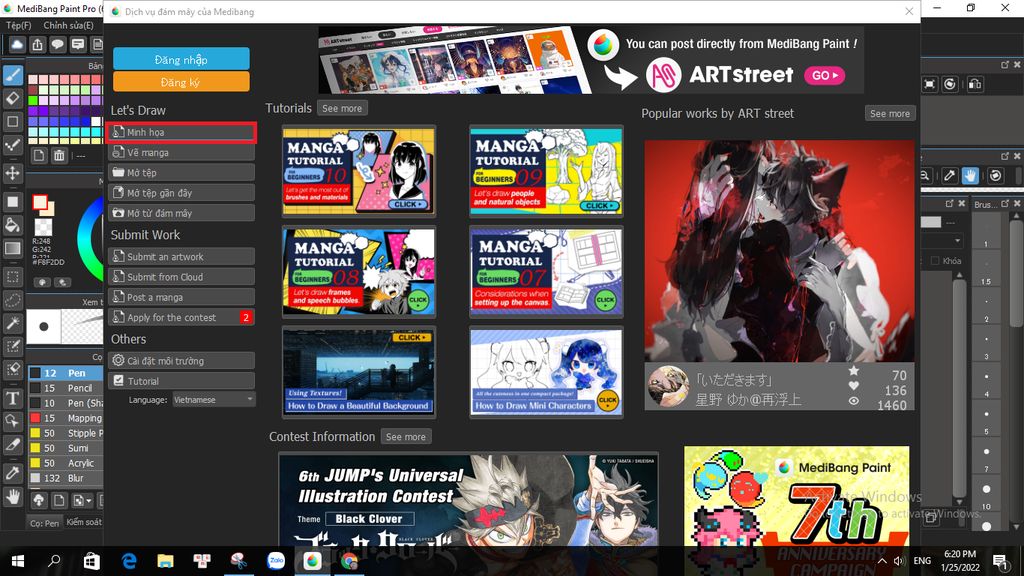Screen dimensions: 1024x576
Task: Select the Dot tool with pen icon
Action: pyautogui.click(x=13, y=145)
